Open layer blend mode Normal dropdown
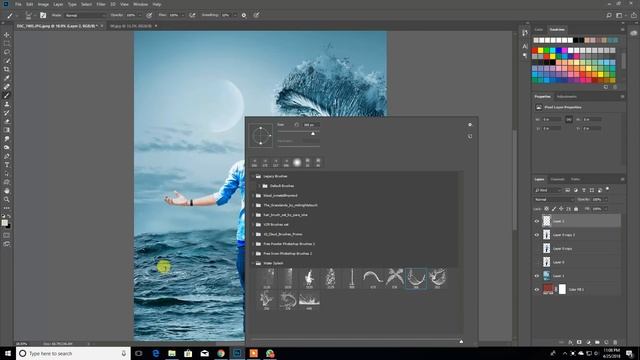640x360 pixels. (554, 200)
